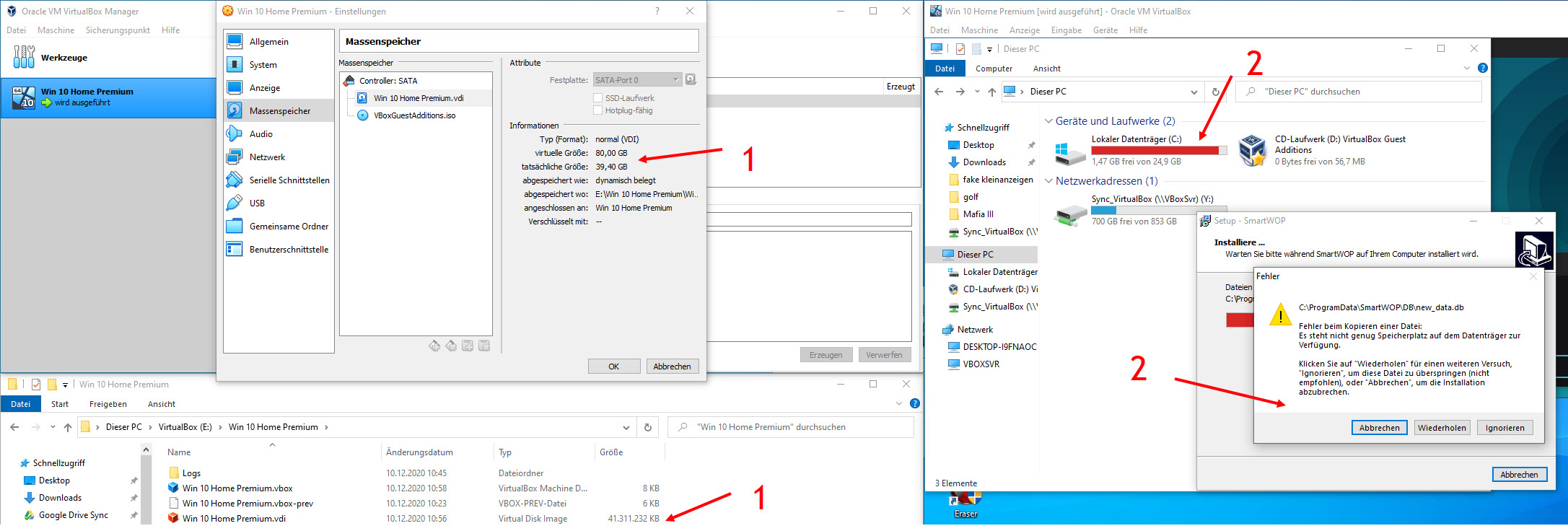
Task: Select Win 10 Home Premium.vdi disk entry
Action: pyautogui.click(x=419, y=98)
